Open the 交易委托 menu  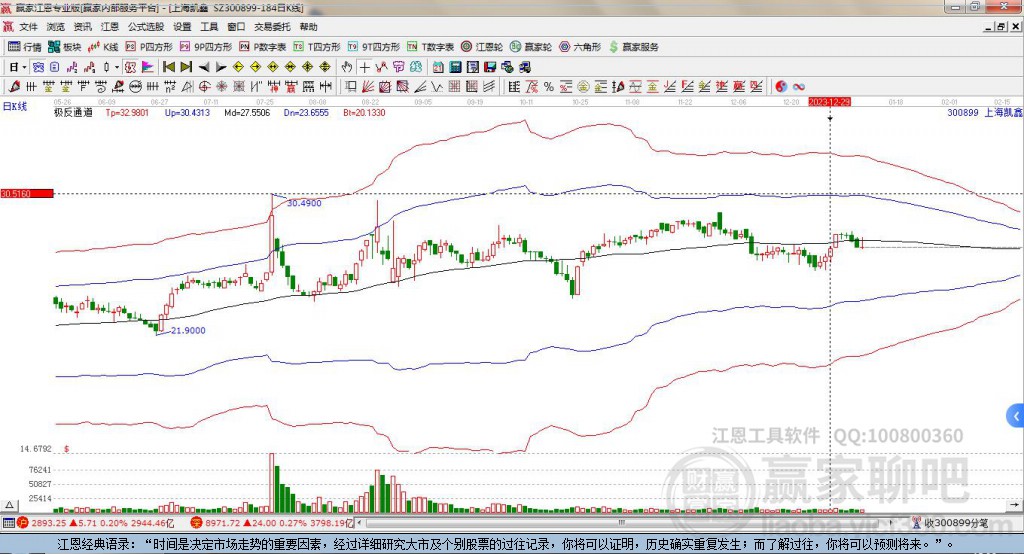272,27
